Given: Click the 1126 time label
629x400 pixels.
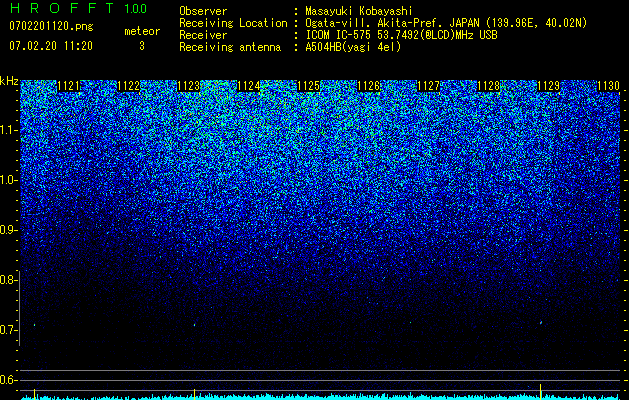Looking at the screenshot, I should click(369, 86).
